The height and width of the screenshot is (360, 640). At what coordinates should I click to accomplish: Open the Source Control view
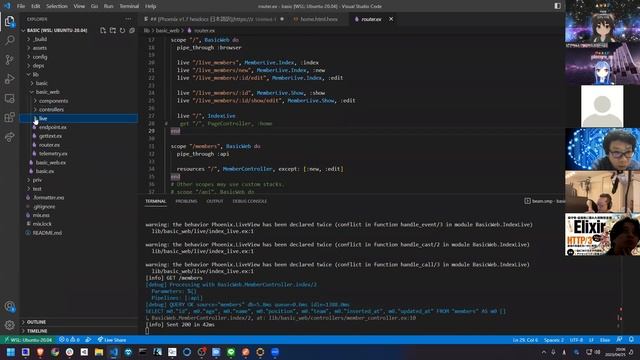point(9,60)
